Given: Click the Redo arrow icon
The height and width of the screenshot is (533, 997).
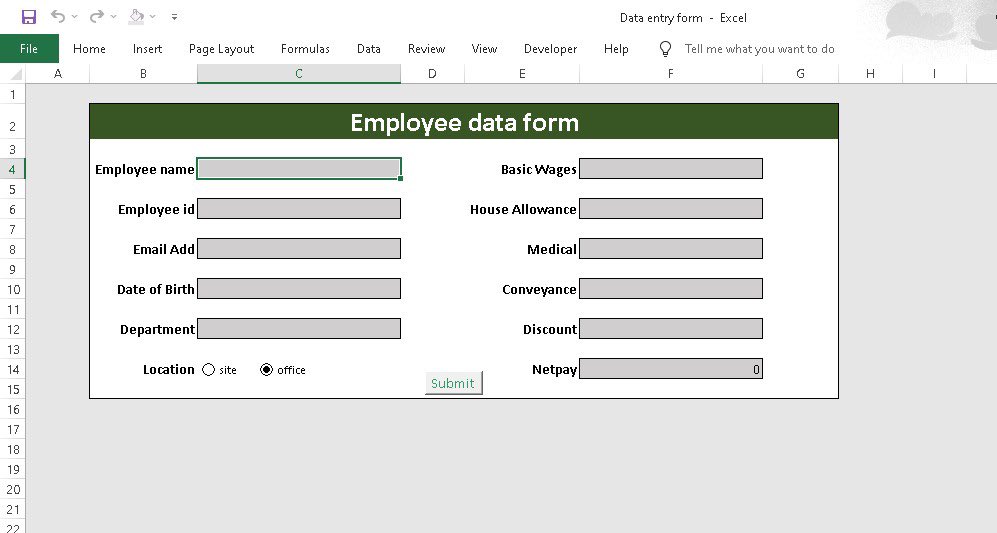Looking at the screenshot, I should pyautogui.click(x=96, y=17).
